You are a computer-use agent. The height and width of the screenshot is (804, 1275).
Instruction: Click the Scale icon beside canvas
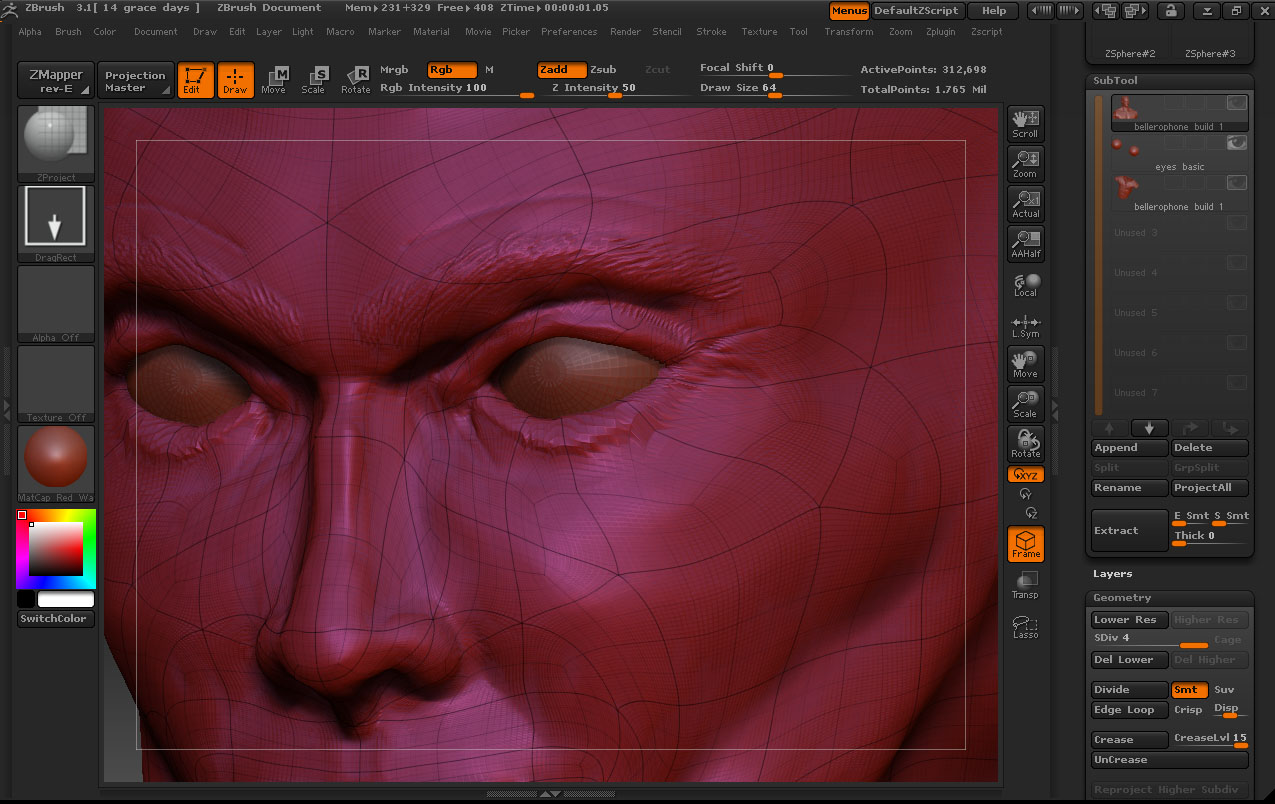tap(1025, 404)
